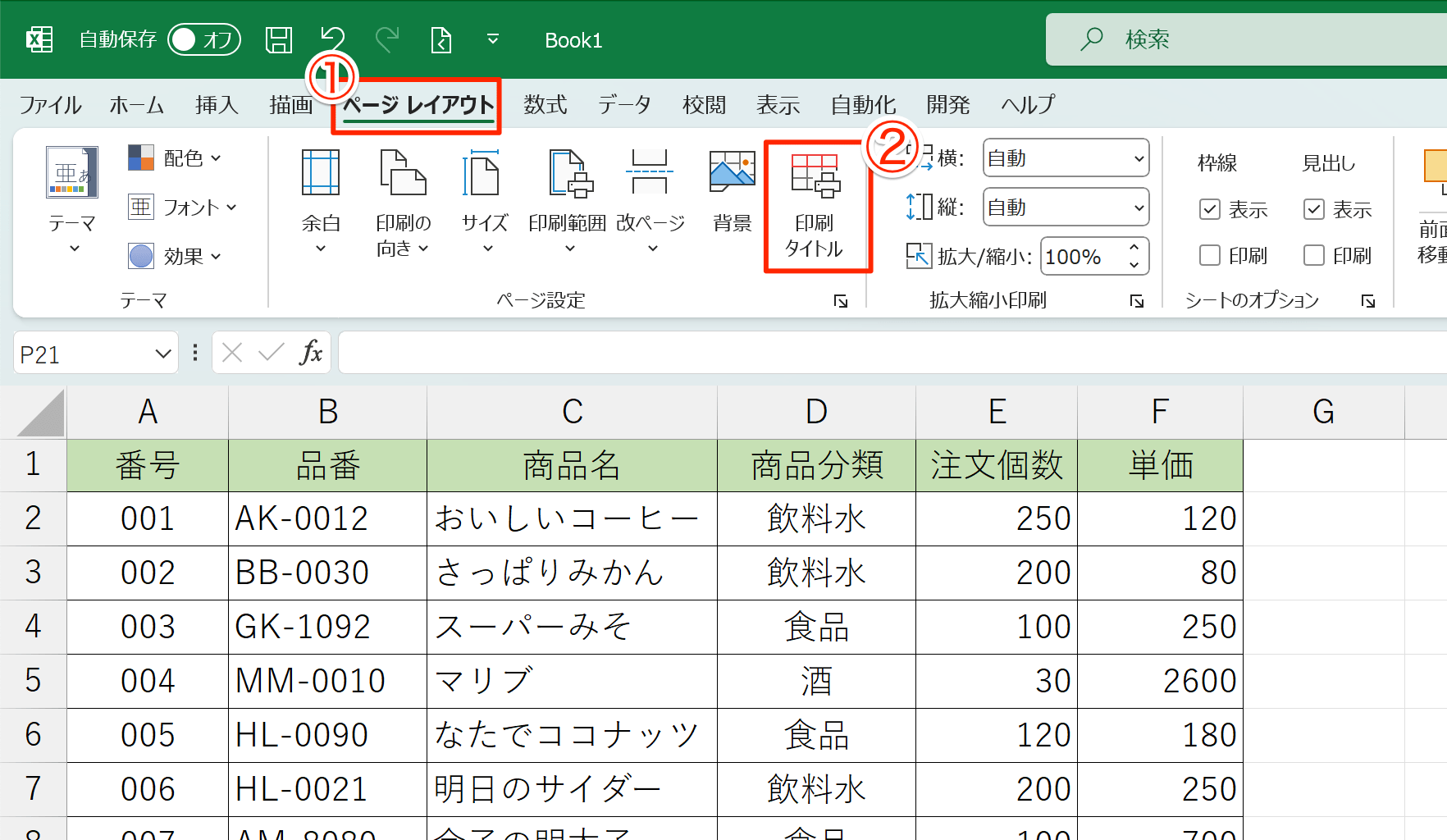Open the 印刷範囲 print area menu
Viewport: 1447px width, 840px height.
tap(568, 201)
